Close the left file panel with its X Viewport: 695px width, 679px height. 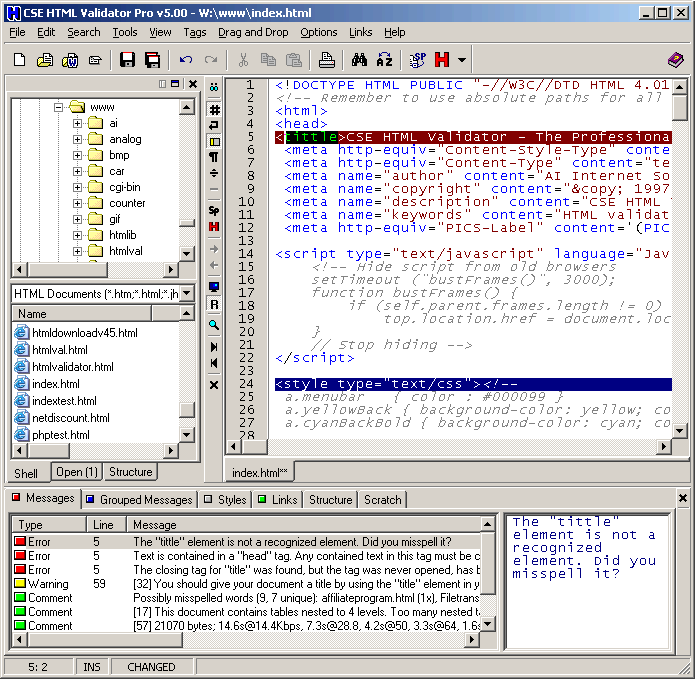pos(193,84)
